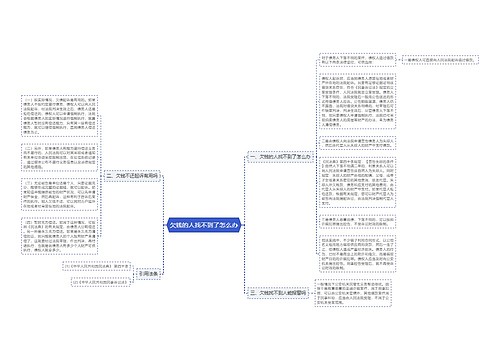This screenshot has height=360, width=500.
Task: Select the leaf note starting with (二)
Action: 60,157
